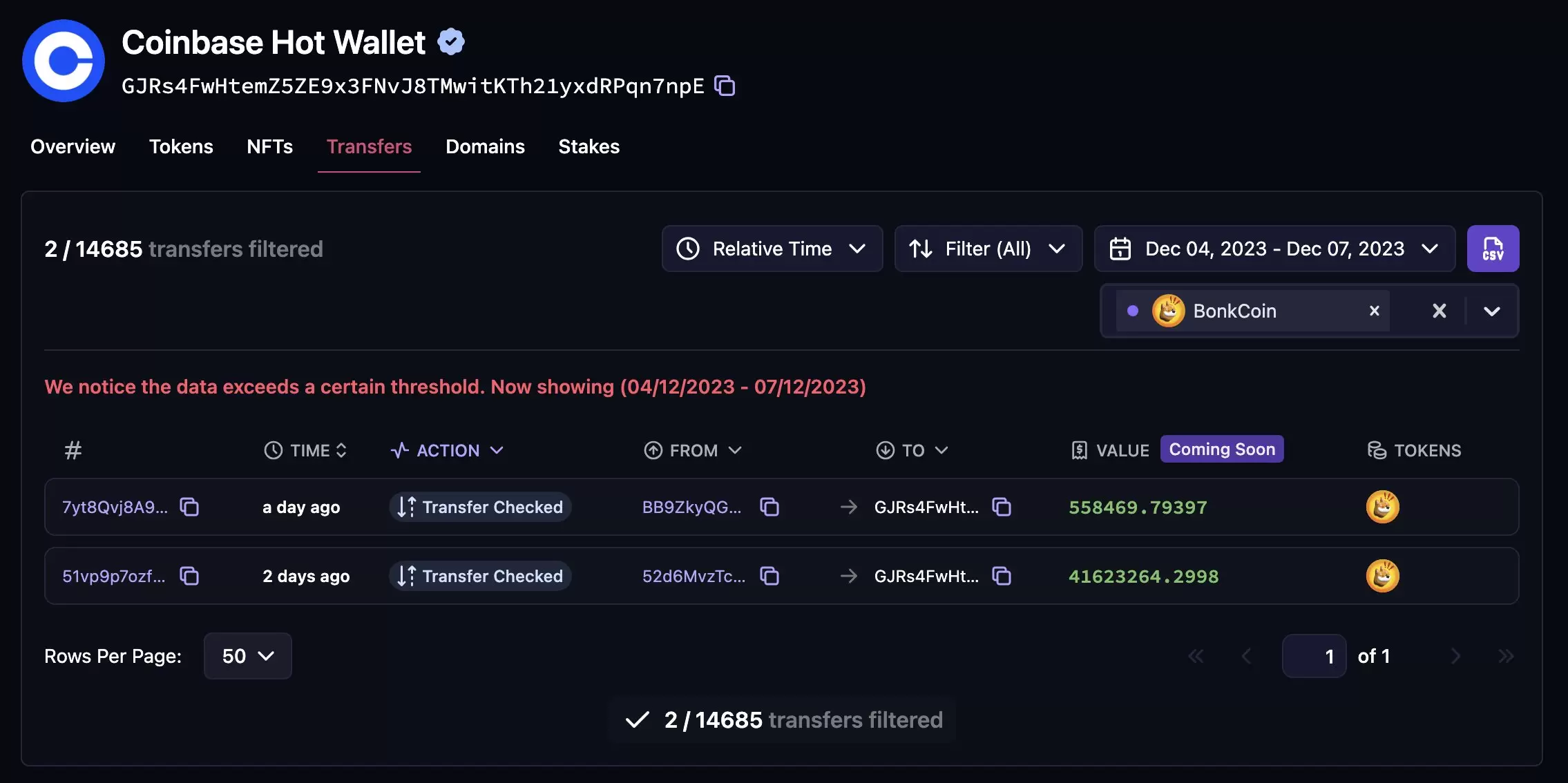Open the Relative Time dropdown
The image size is (1568, 783).
click(772, 249)
